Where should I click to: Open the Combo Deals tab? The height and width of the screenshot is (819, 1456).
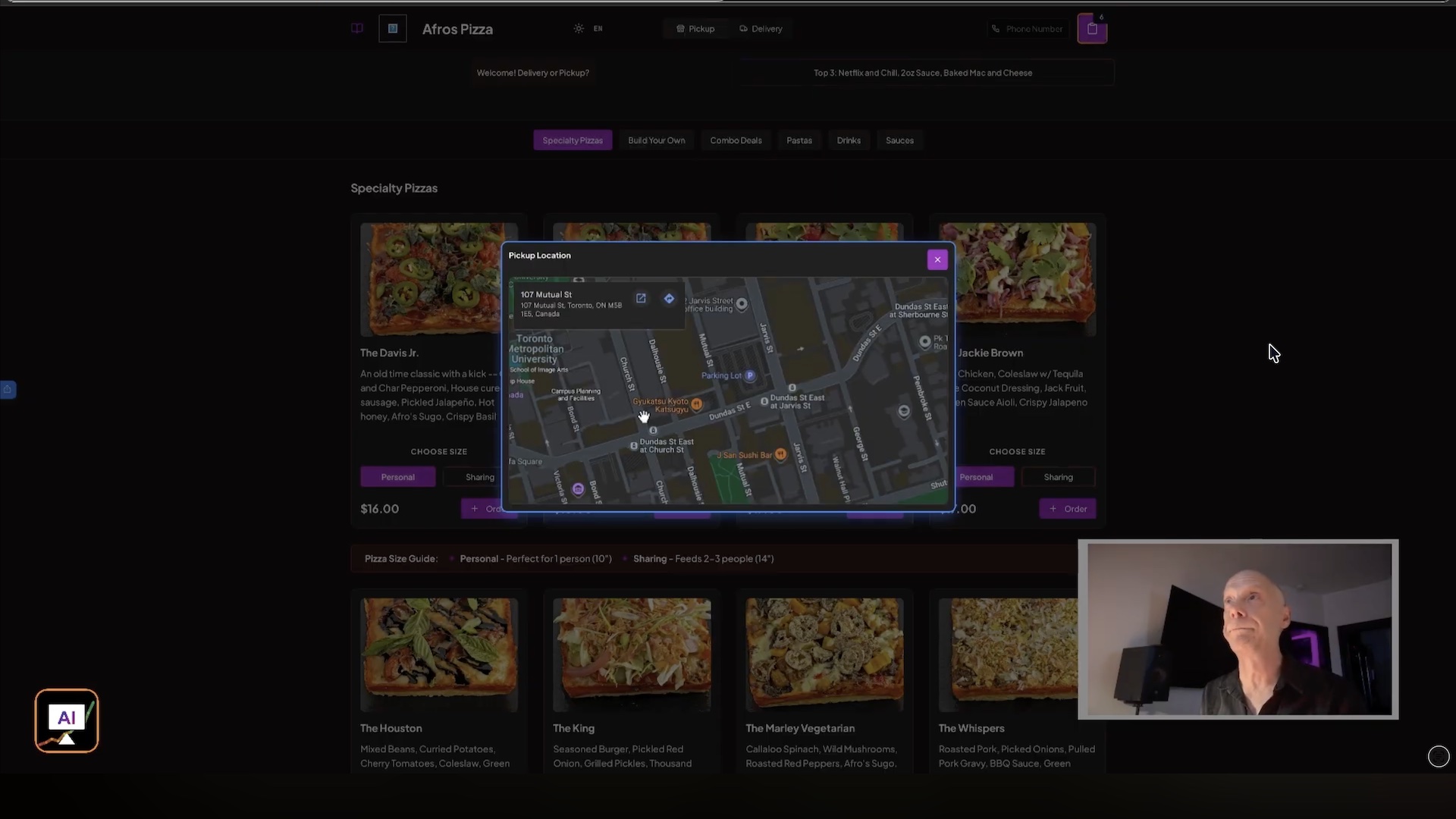click(x=736, y=140)
